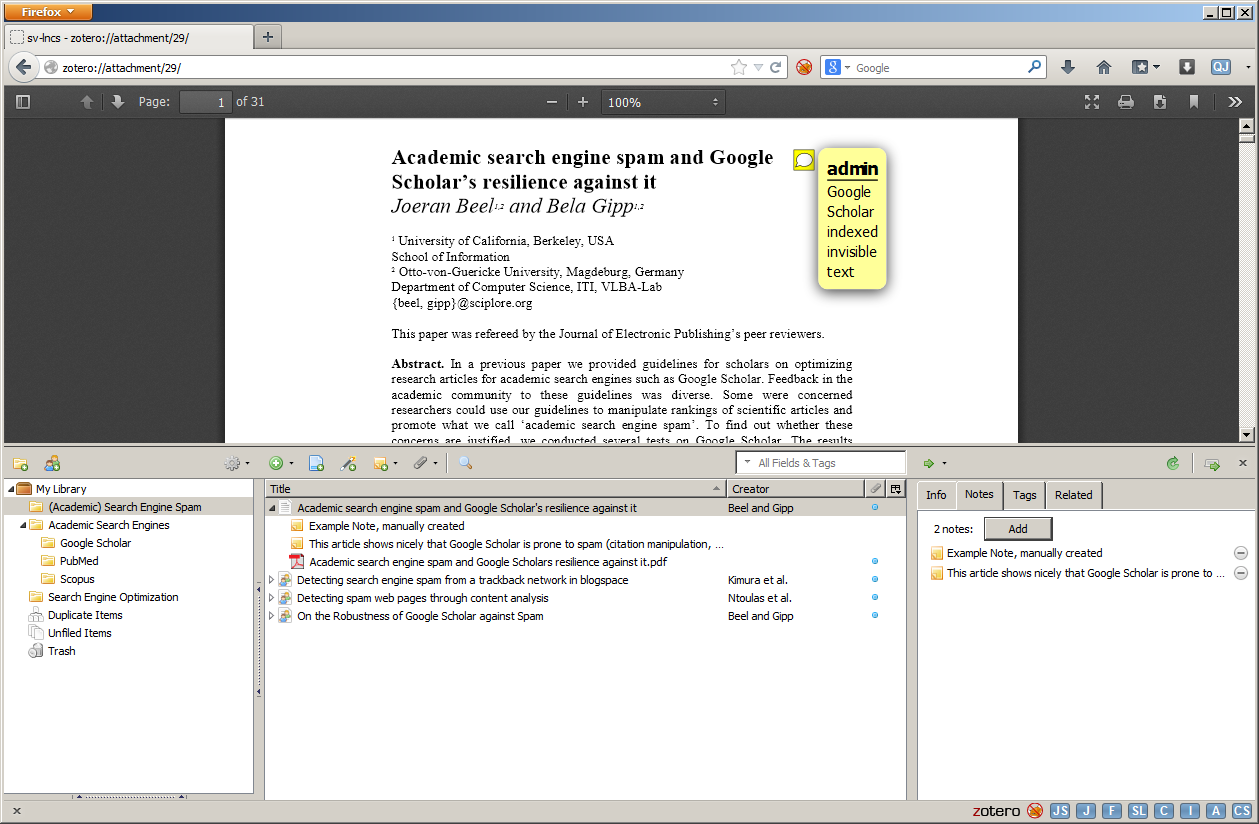
Task: Reload the current page
Action: 775,67
